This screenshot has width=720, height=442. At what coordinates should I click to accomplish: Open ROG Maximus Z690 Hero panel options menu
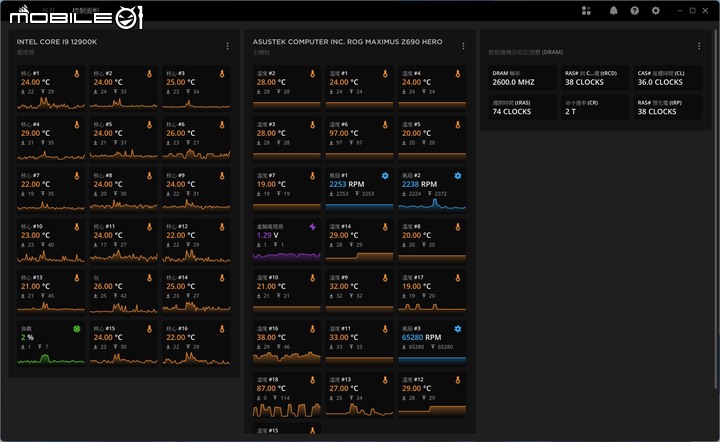(463, 46)
